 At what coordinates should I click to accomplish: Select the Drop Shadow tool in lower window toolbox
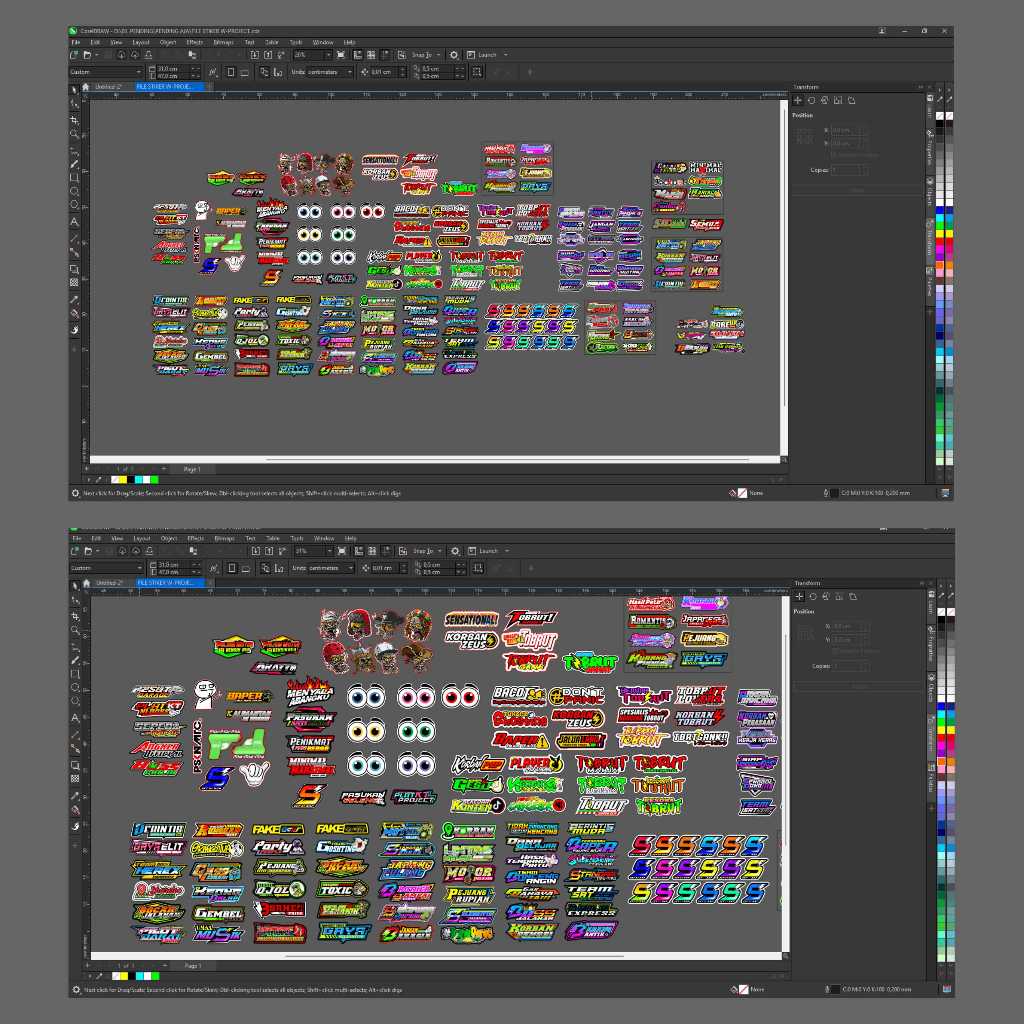(x=75, y=765)
